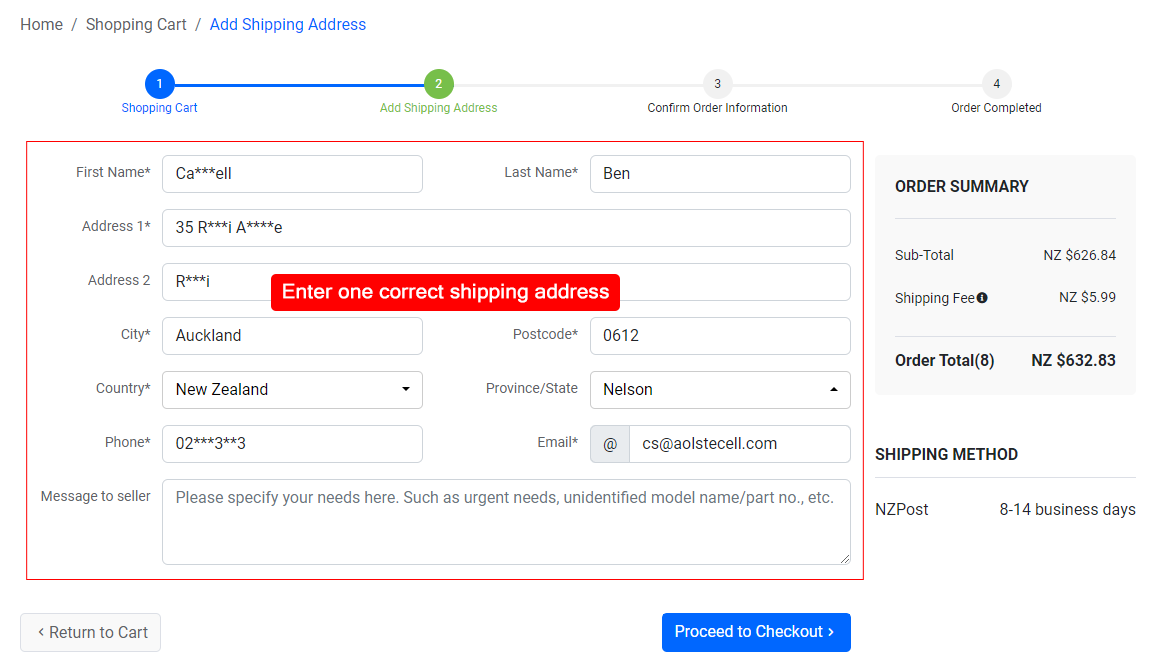The height and width of the screenshot is (668, 1153).
Task: Select the Shopping Cart breadcrumb
Action: 136,24
